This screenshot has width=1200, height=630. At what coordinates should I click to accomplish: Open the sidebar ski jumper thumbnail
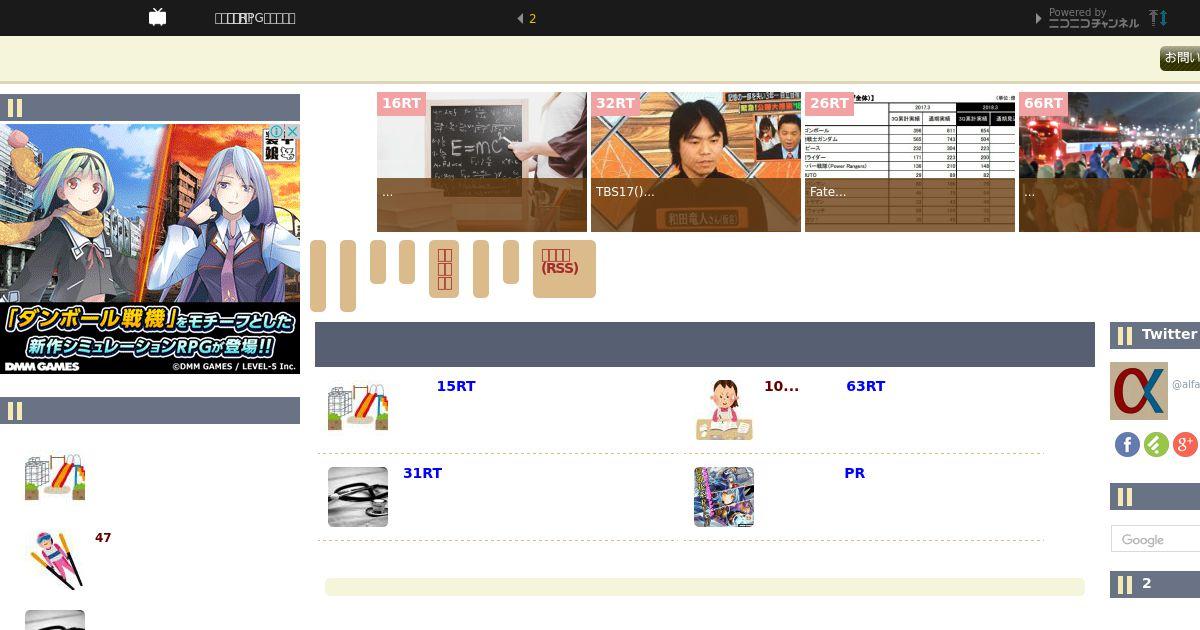(x=55, y=559)
